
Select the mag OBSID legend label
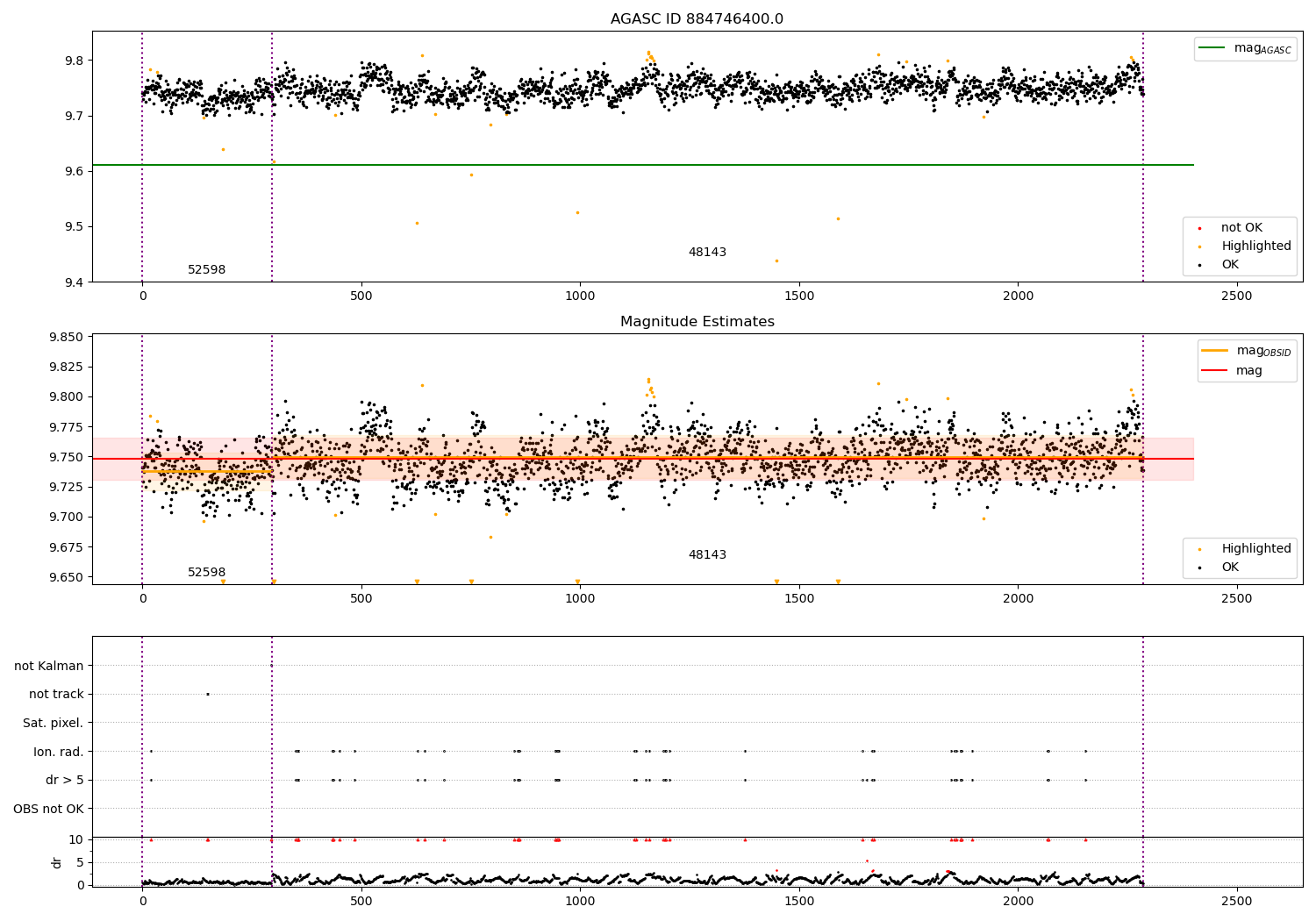point(1264,351)
